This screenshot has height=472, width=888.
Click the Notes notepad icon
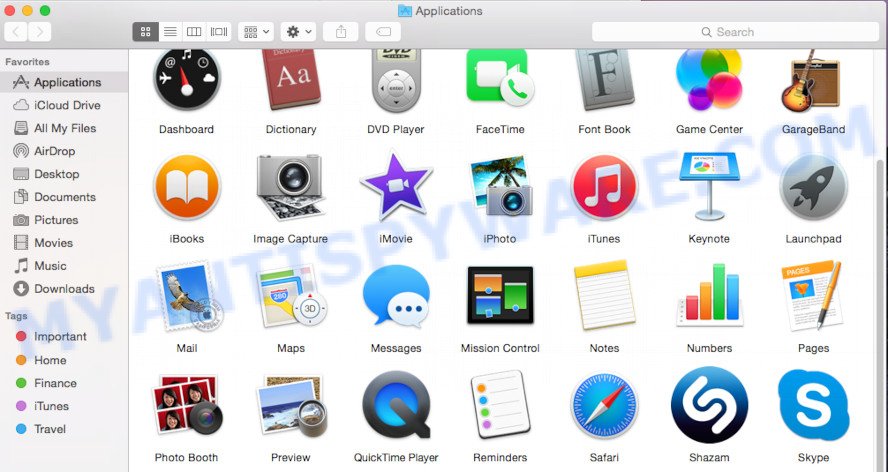pos(604,295)
